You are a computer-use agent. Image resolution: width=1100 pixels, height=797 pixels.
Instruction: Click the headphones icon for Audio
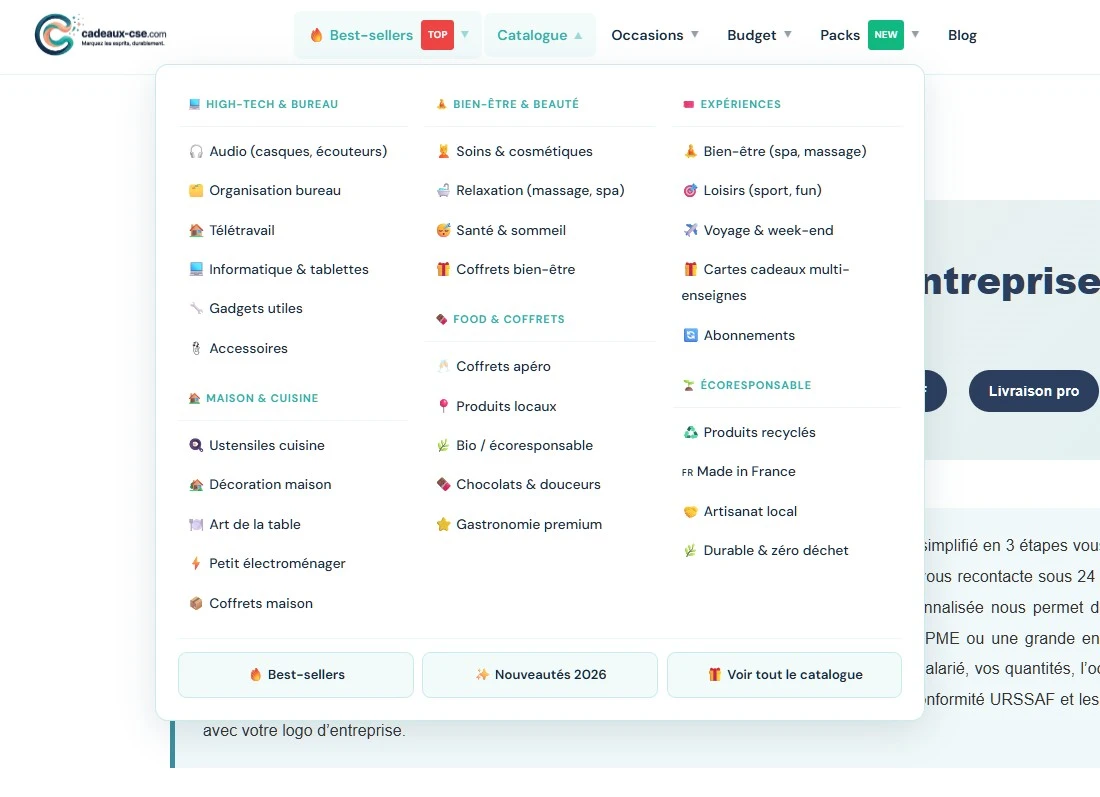click(196, 152)
